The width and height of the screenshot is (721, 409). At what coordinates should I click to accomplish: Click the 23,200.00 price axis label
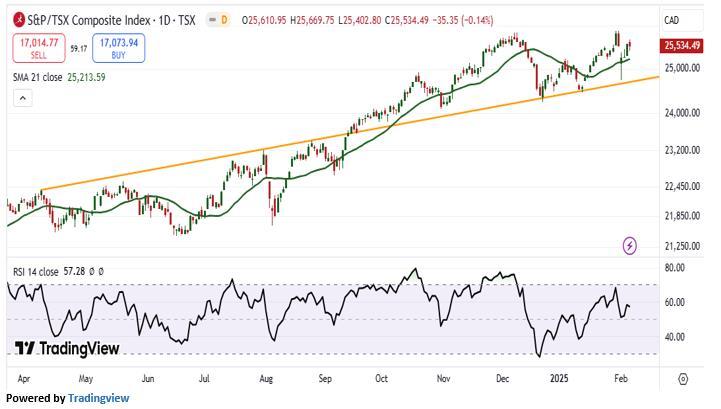coord(682,150)
